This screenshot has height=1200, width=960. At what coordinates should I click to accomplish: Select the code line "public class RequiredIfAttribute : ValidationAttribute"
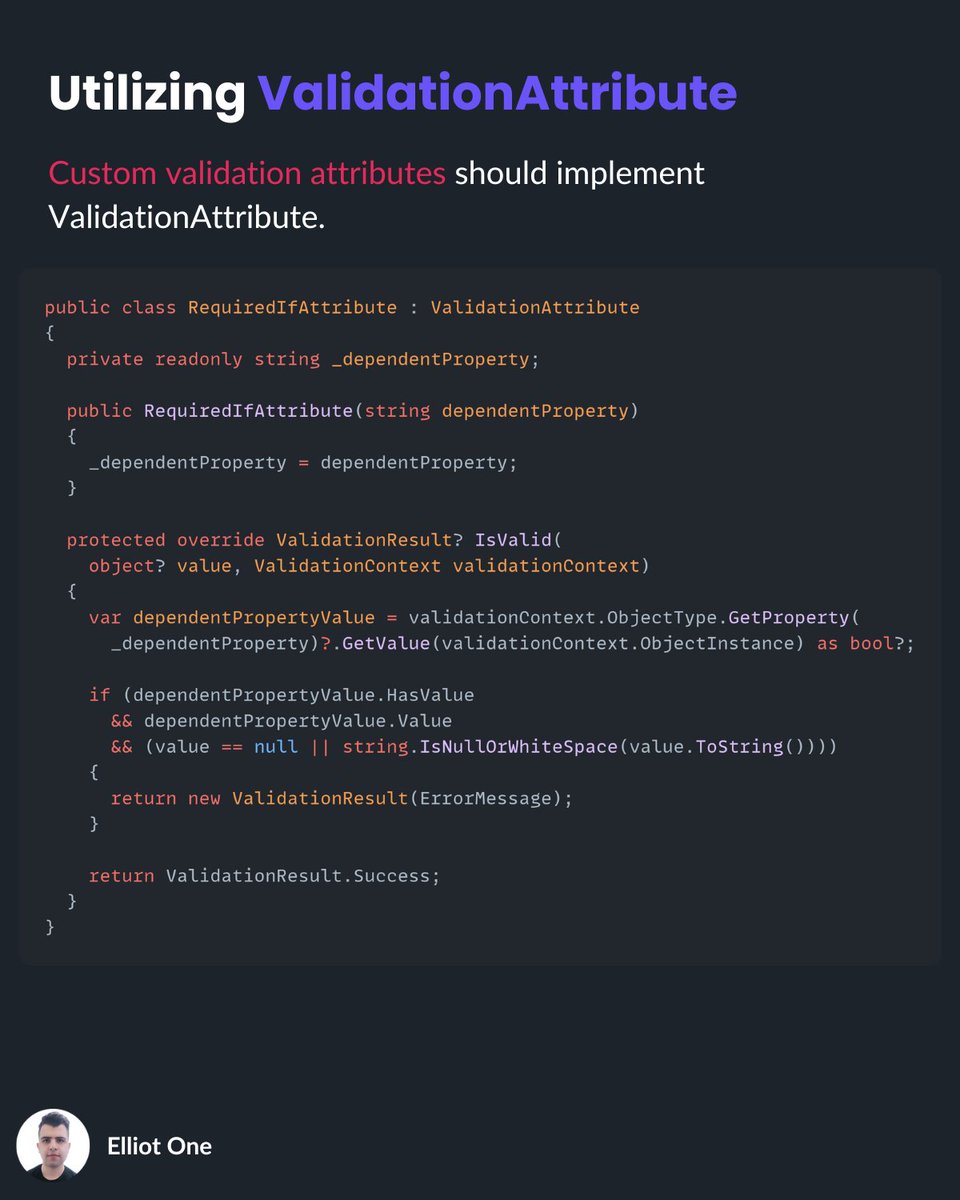click(342, 307)
